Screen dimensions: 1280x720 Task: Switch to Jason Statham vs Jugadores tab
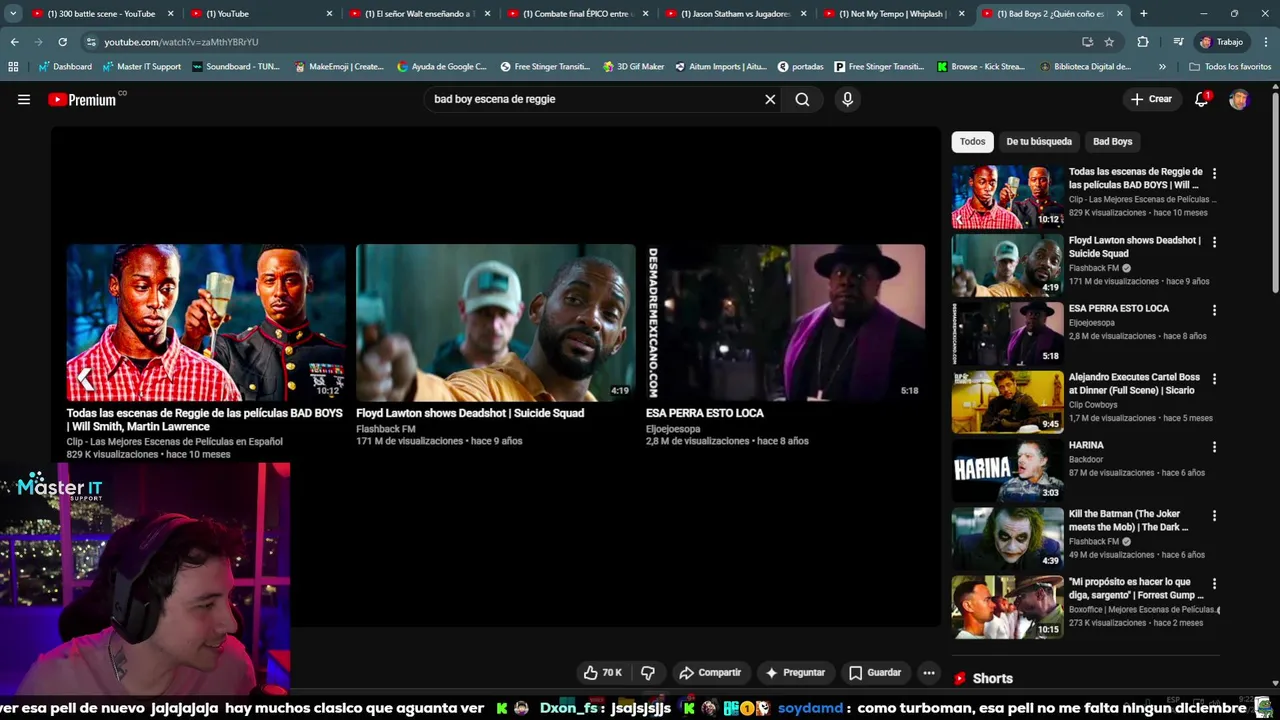pyautogui.click(x=735, y=14)
